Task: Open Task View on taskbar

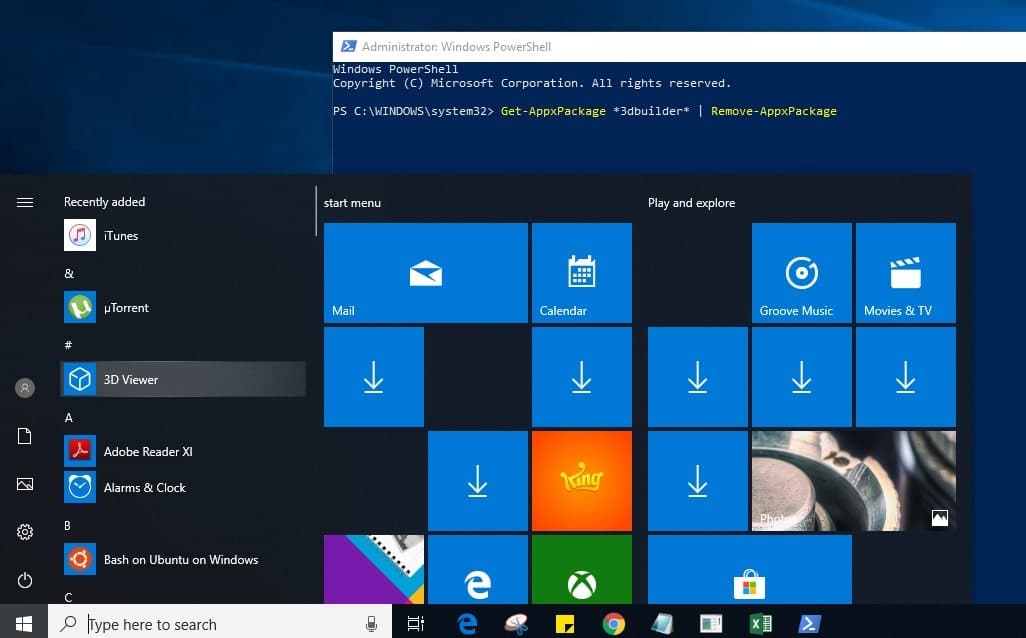Action: [416, 624]
